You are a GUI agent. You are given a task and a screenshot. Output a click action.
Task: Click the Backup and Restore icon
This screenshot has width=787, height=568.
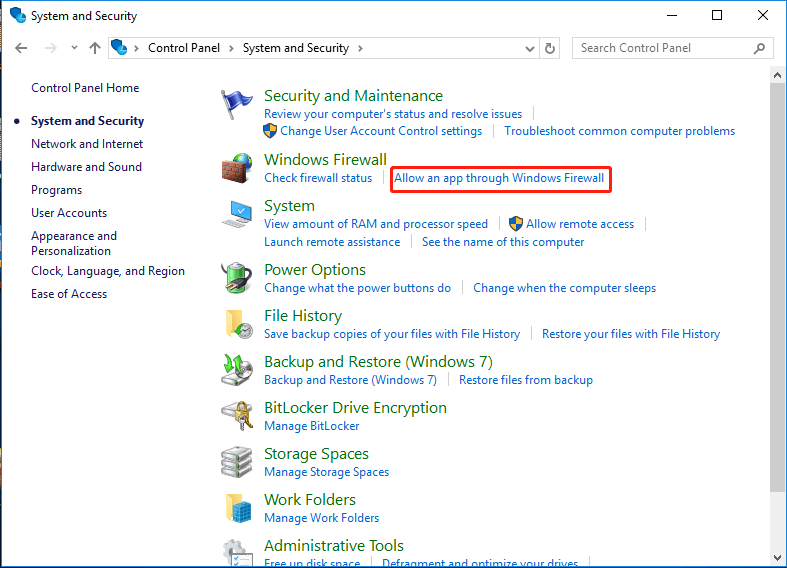click(237, 370)
